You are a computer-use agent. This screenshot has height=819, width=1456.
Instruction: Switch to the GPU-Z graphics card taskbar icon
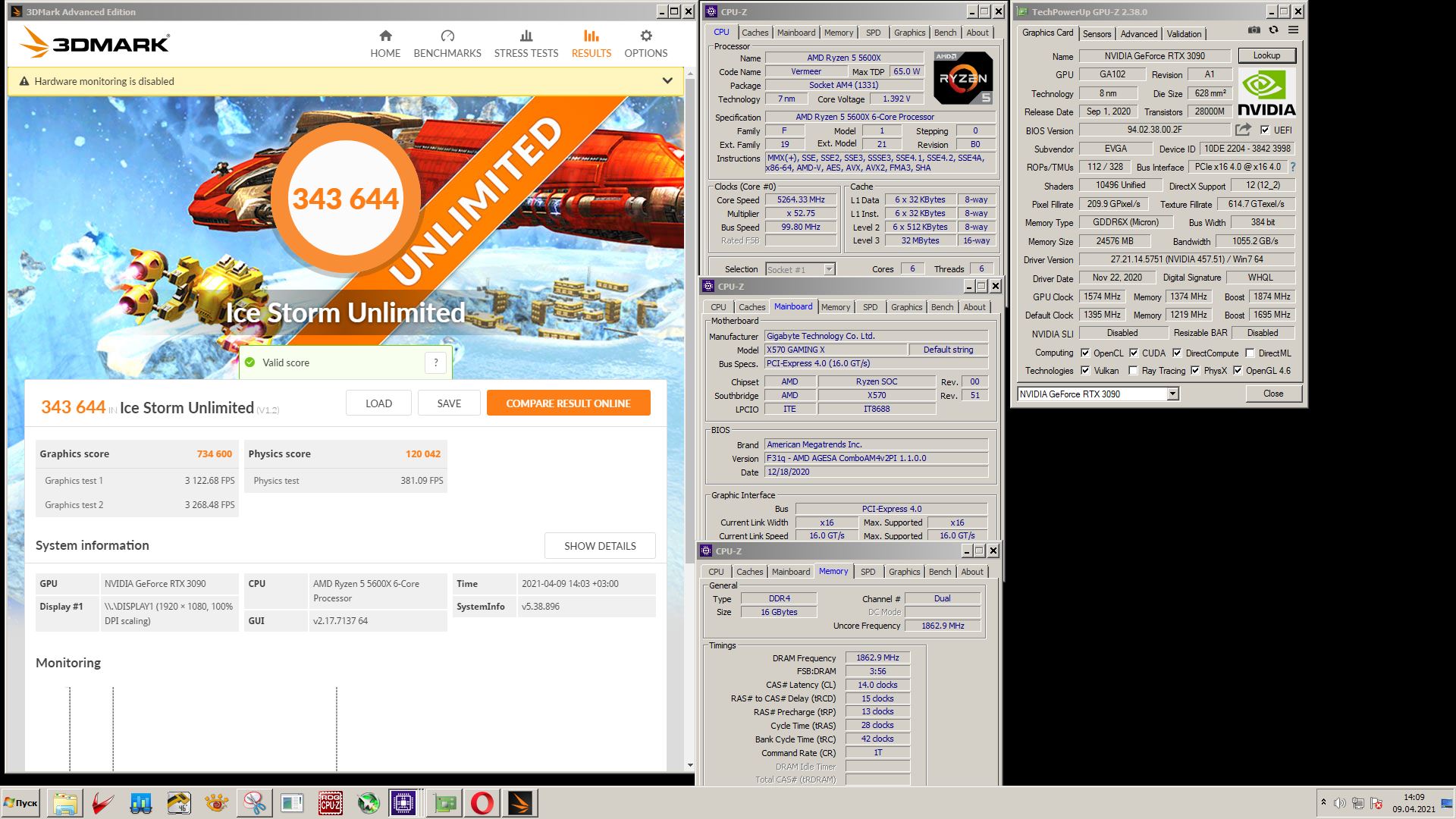point(444,803)
